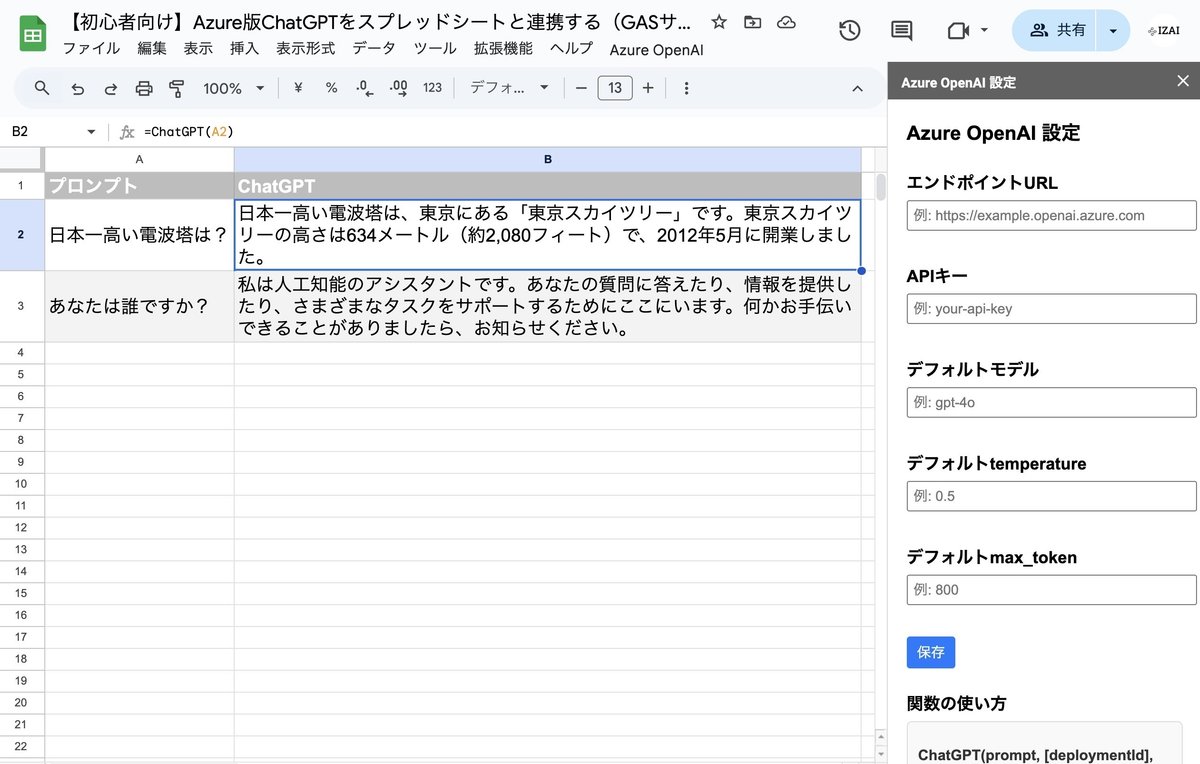Open the comments icon

pos(901,31)
